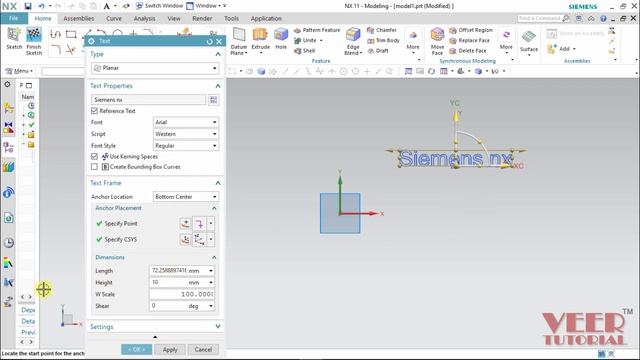Open the Script Western dropdown

coord(186,134)
